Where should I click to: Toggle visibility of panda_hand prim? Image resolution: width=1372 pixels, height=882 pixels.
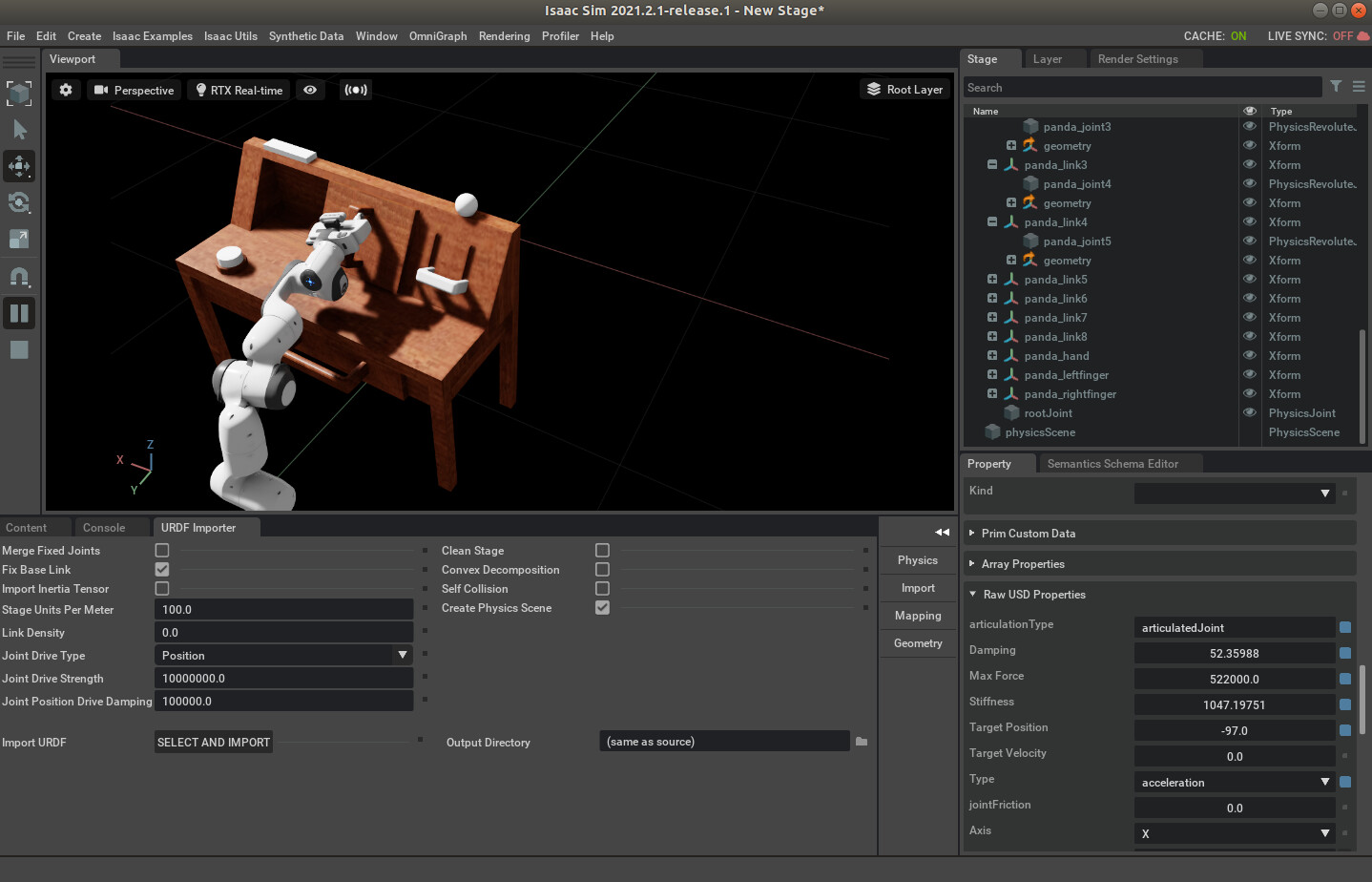point(1249,355)
